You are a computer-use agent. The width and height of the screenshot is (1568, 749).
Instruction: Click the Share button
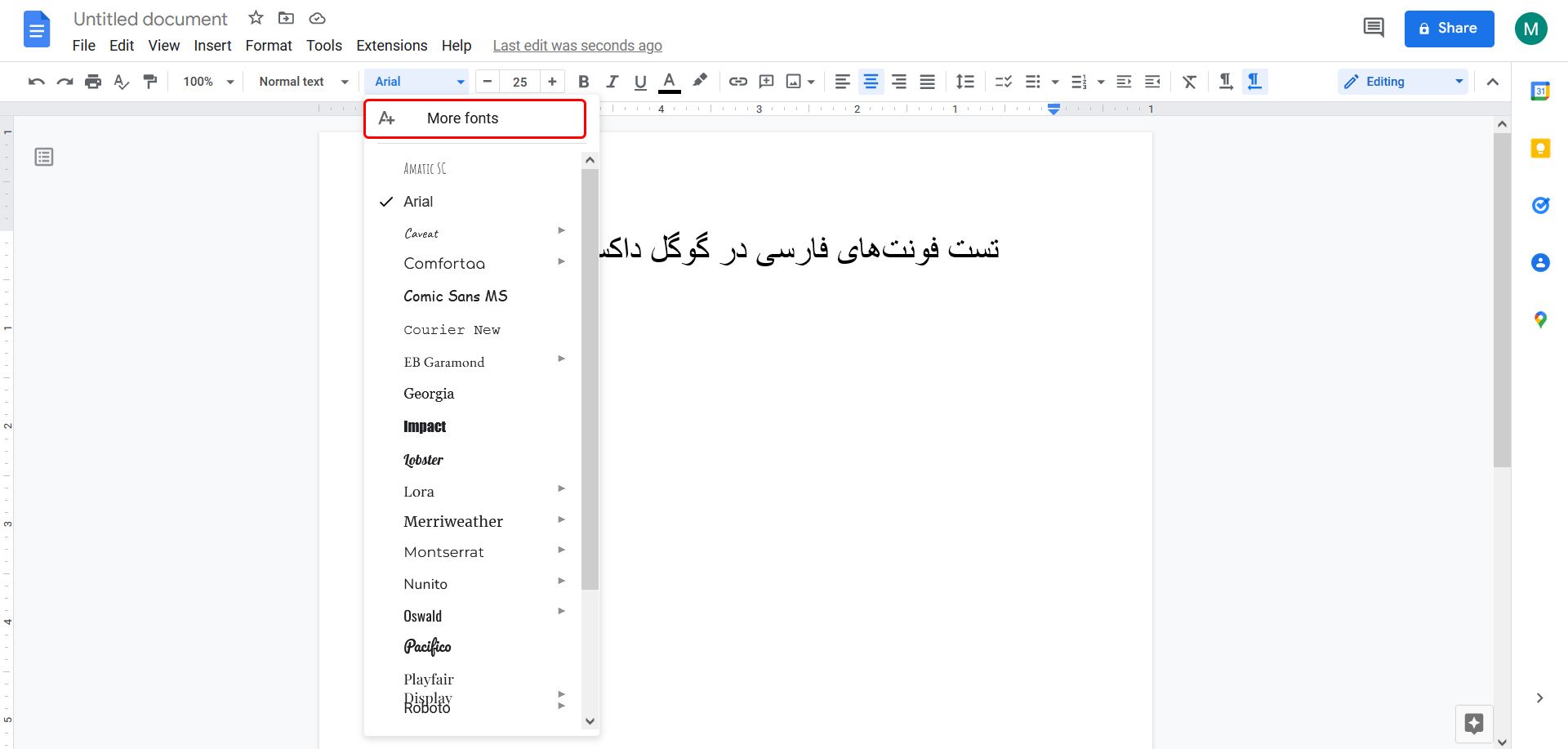1449,28
